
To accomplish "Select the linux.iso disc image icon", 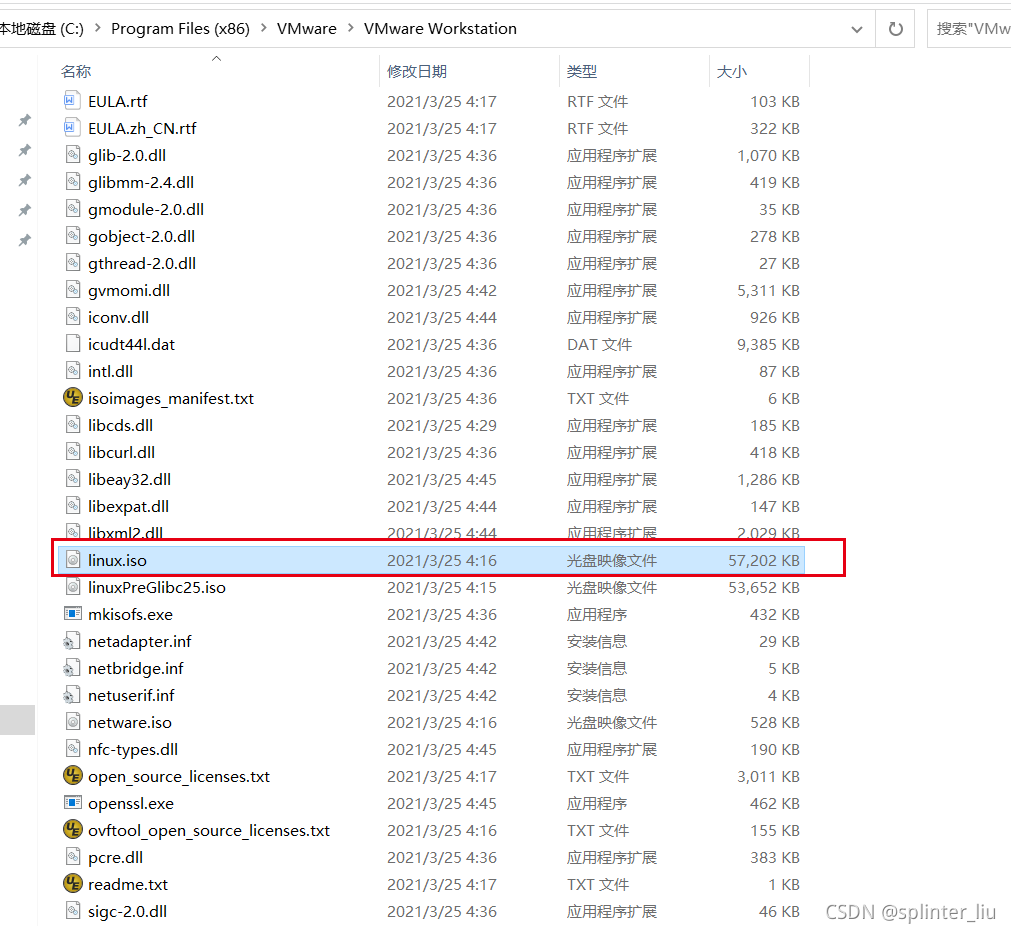I will [x=73, y=560].
